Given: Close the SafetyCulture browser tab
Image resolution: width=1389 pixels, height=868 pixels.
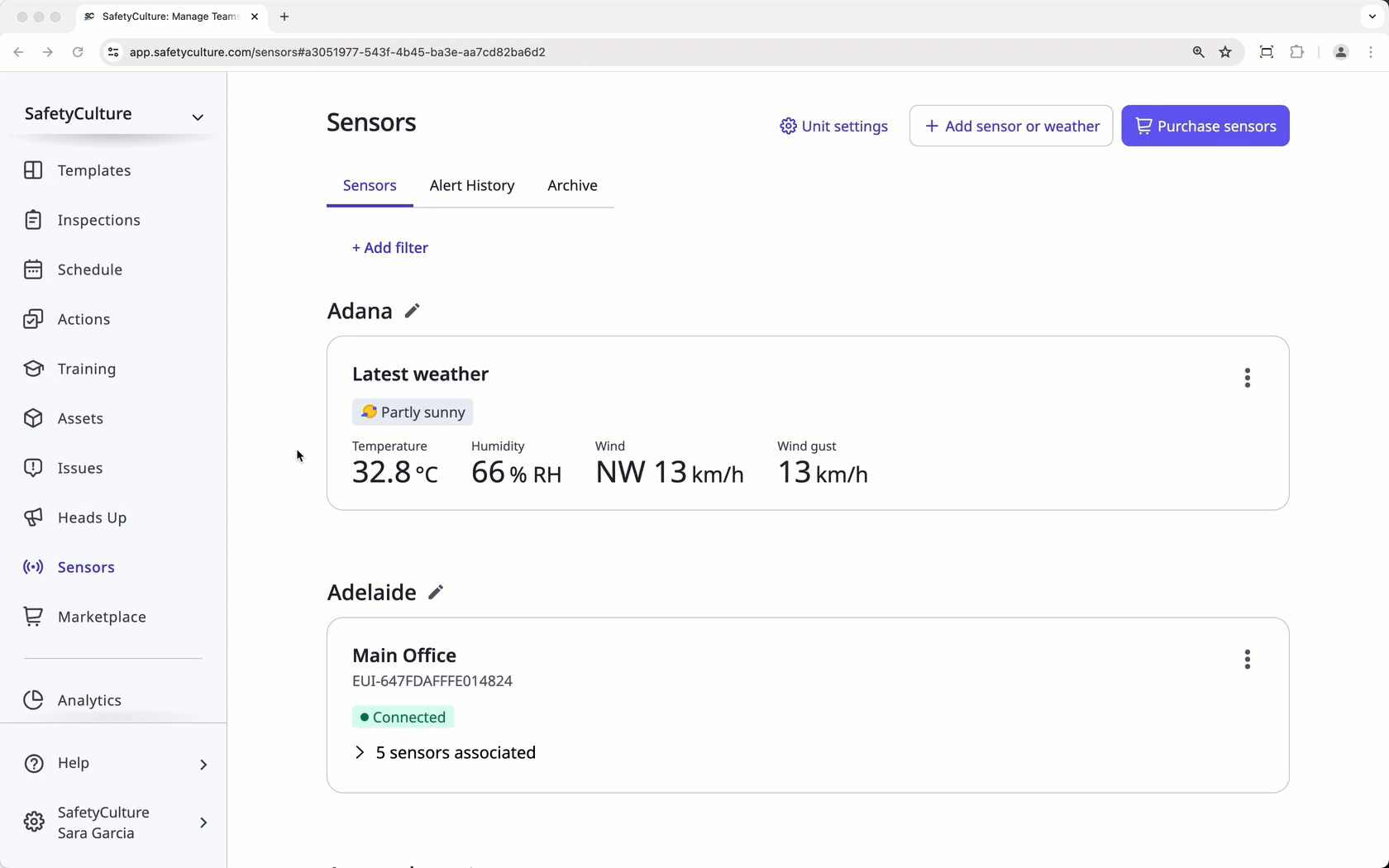Looking at the screenshot, I should click(x=255, y=17).
